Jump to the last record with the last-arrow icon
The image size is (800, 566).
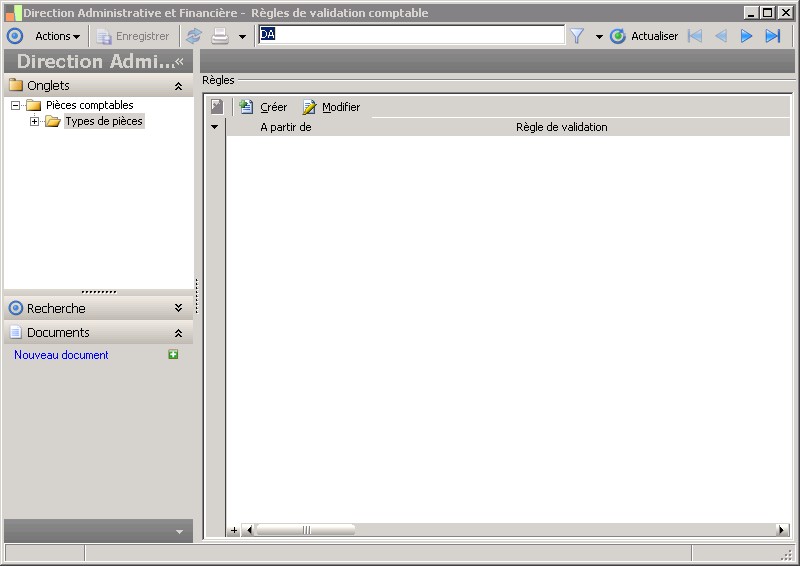772,36
